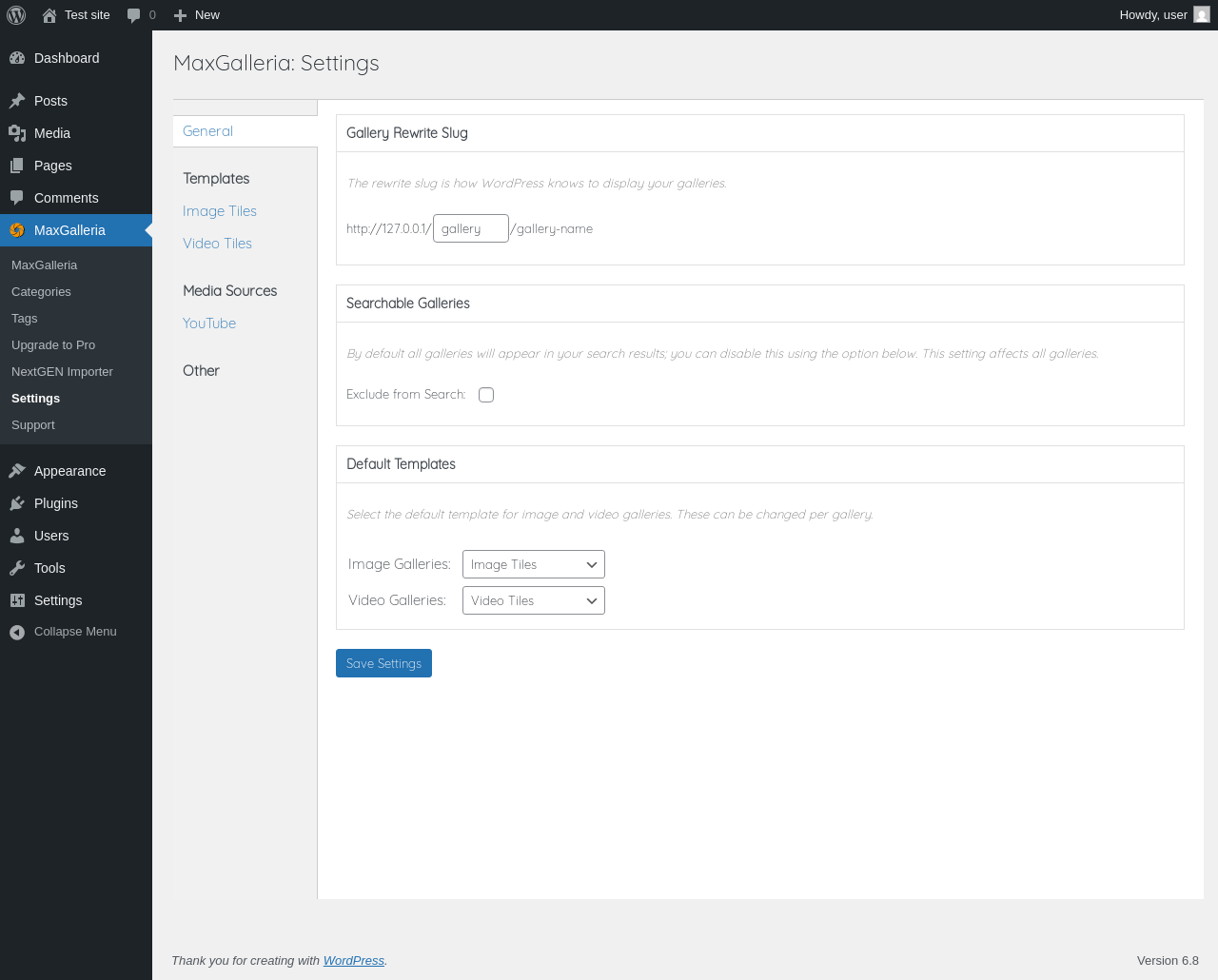Image resolution: width=1218 pixels, height=980 pixels.
Task: Click the comments bubble icon in admin bar
Action: pyautogui.click(x=134, y=15)
